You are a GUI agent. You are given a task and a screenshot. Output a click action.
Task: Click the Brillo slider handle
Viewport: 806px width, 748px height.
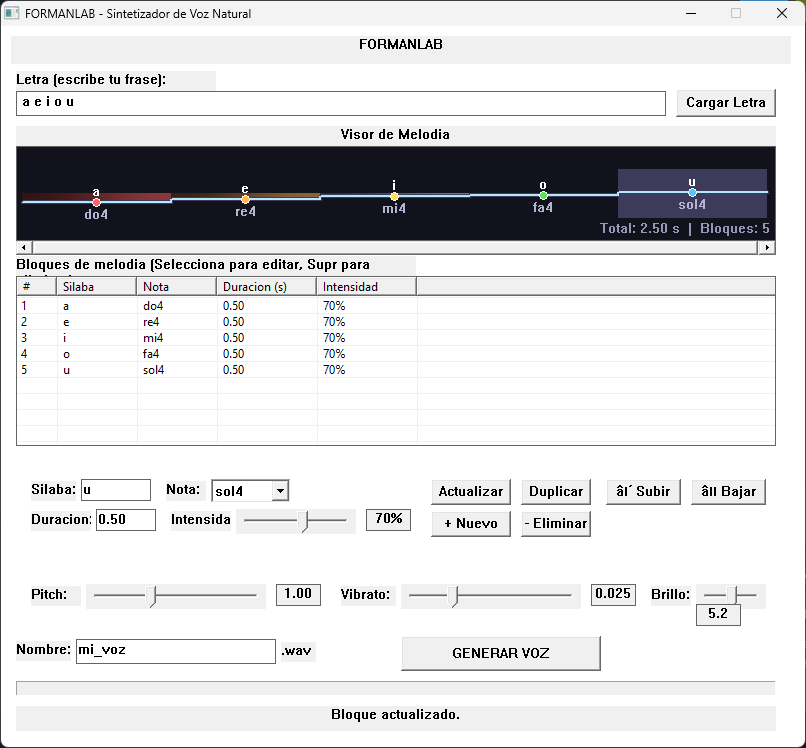732,595
